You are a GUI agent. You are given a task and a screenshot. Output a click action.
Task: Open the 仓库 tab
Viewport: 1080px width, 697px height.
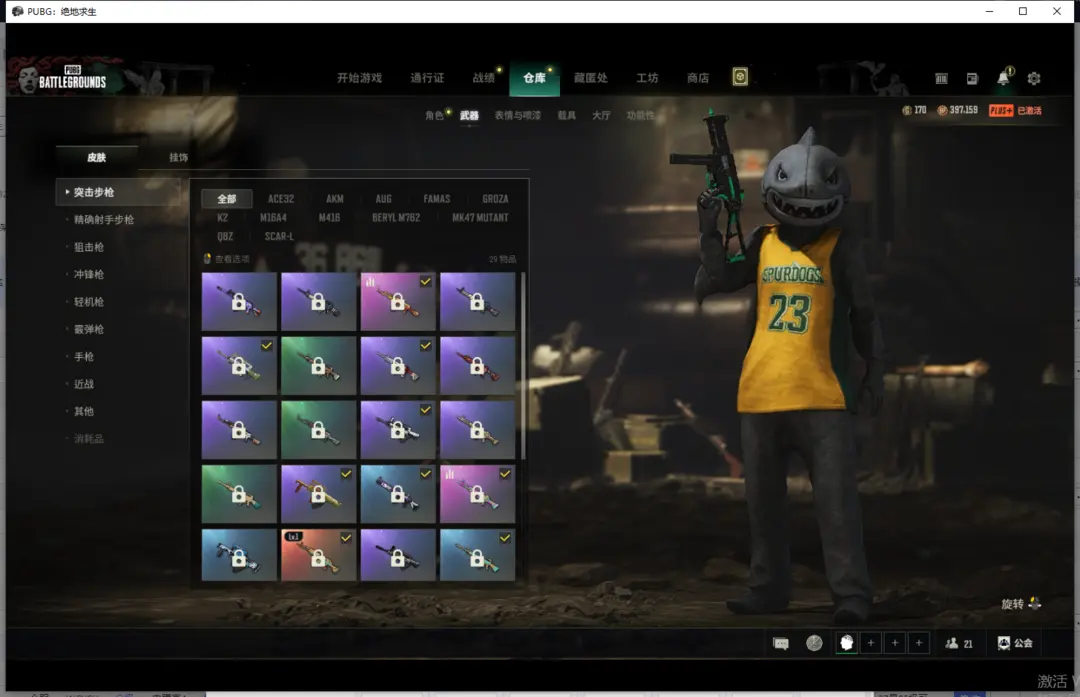[x=534, y=79]
